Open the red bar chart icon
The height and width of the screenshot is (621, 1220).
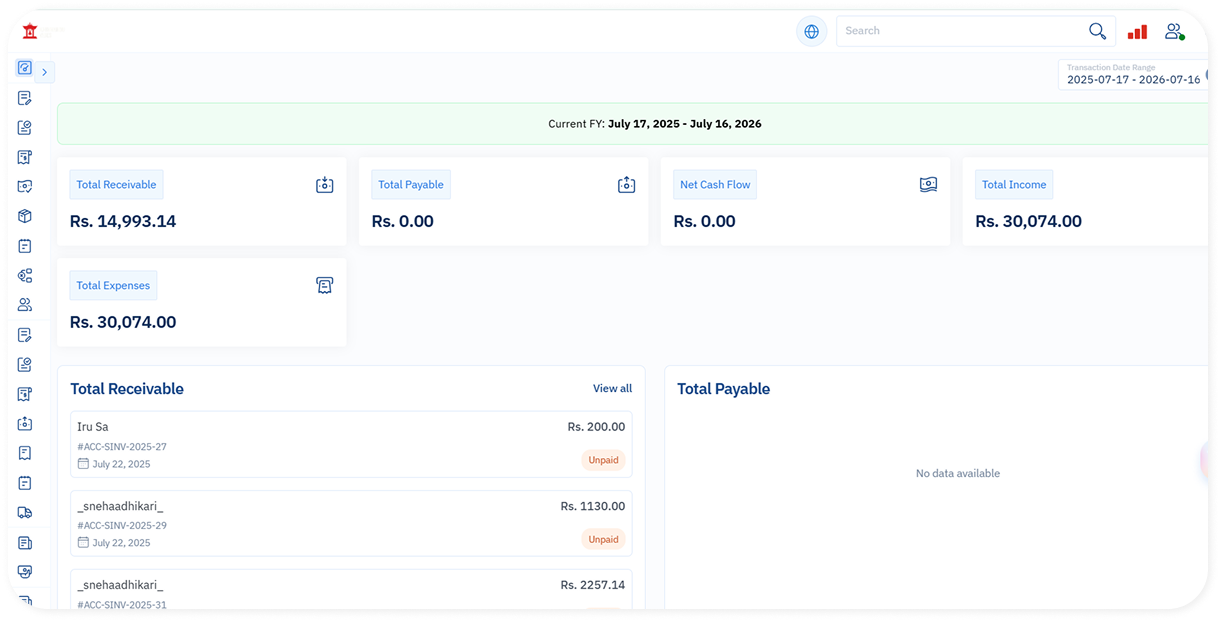coord(1137,32)
